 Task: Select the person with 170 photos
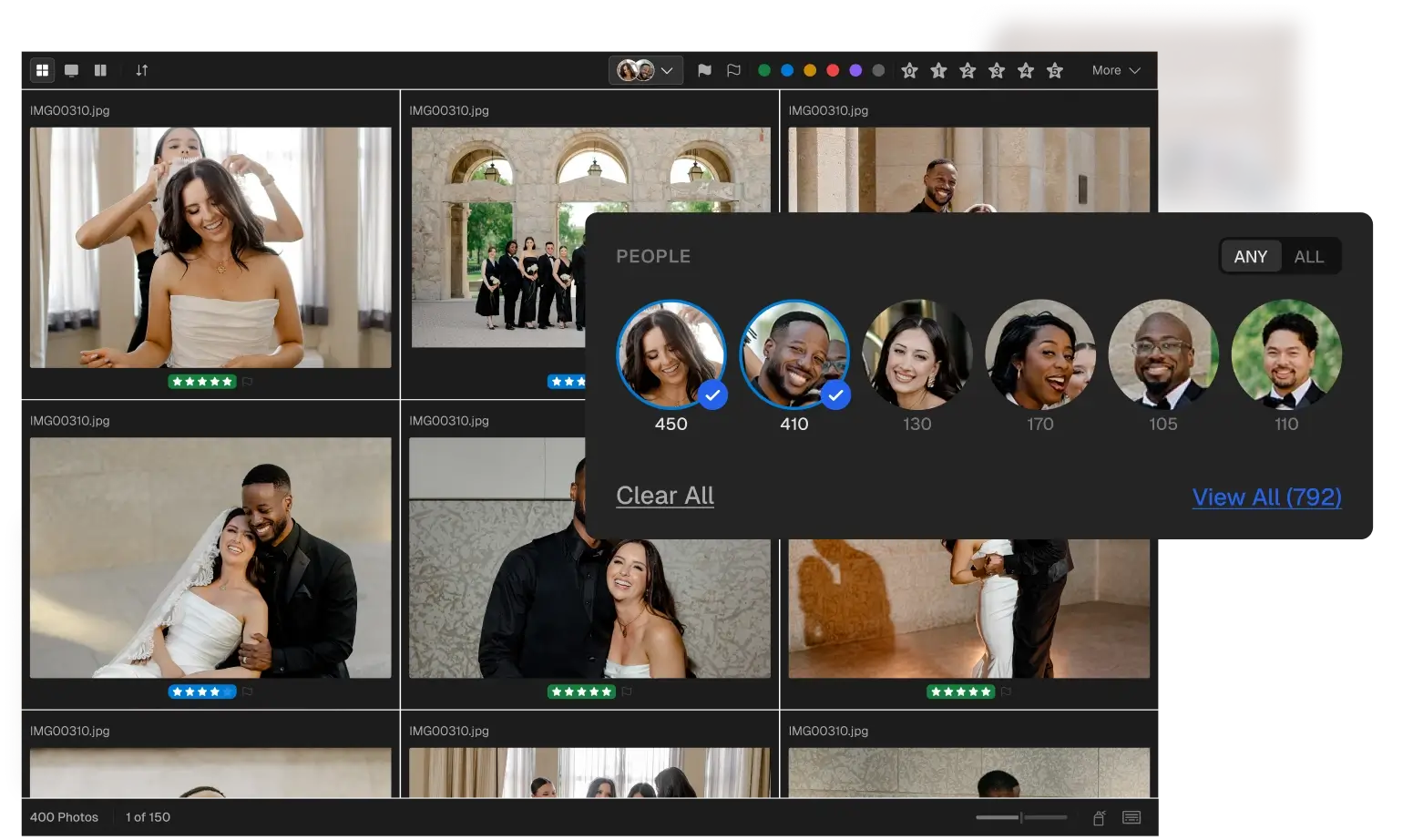coord(1040,354)
